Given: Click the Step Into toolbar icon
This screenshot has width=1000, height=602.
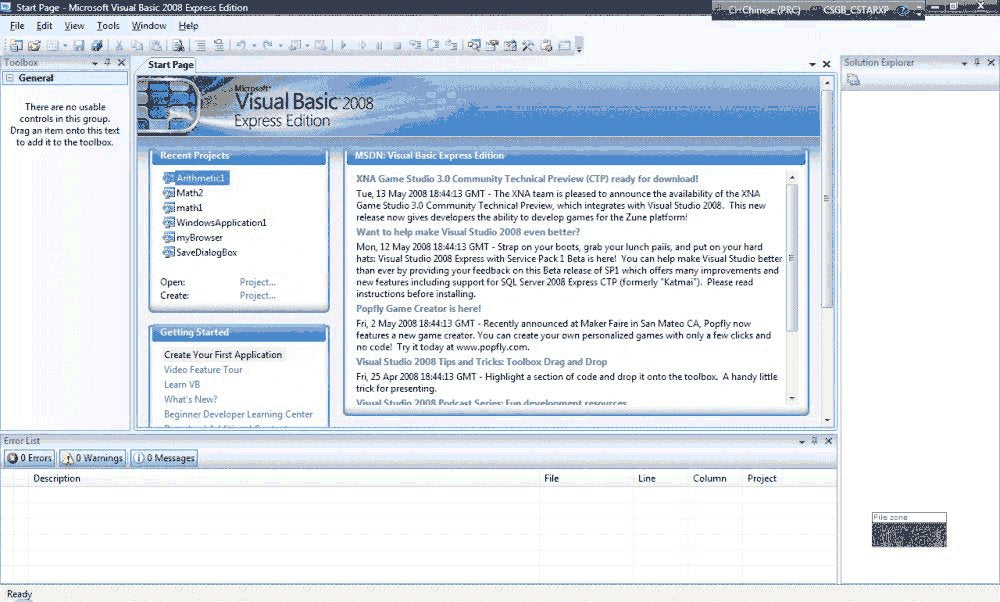Looking at the screenshot, I should [415, 45].
